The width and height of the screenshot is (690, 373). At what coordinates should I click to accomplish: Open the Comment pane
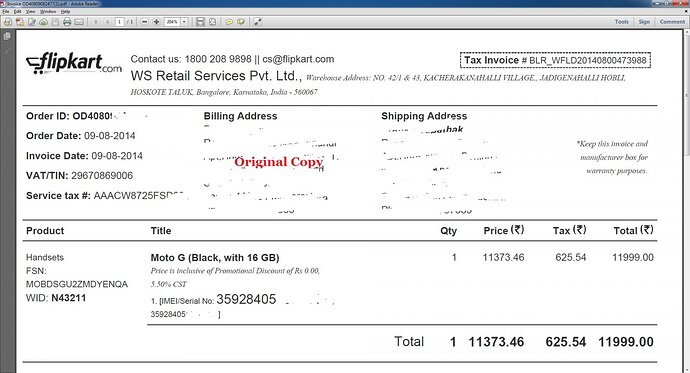pos(672,22)
